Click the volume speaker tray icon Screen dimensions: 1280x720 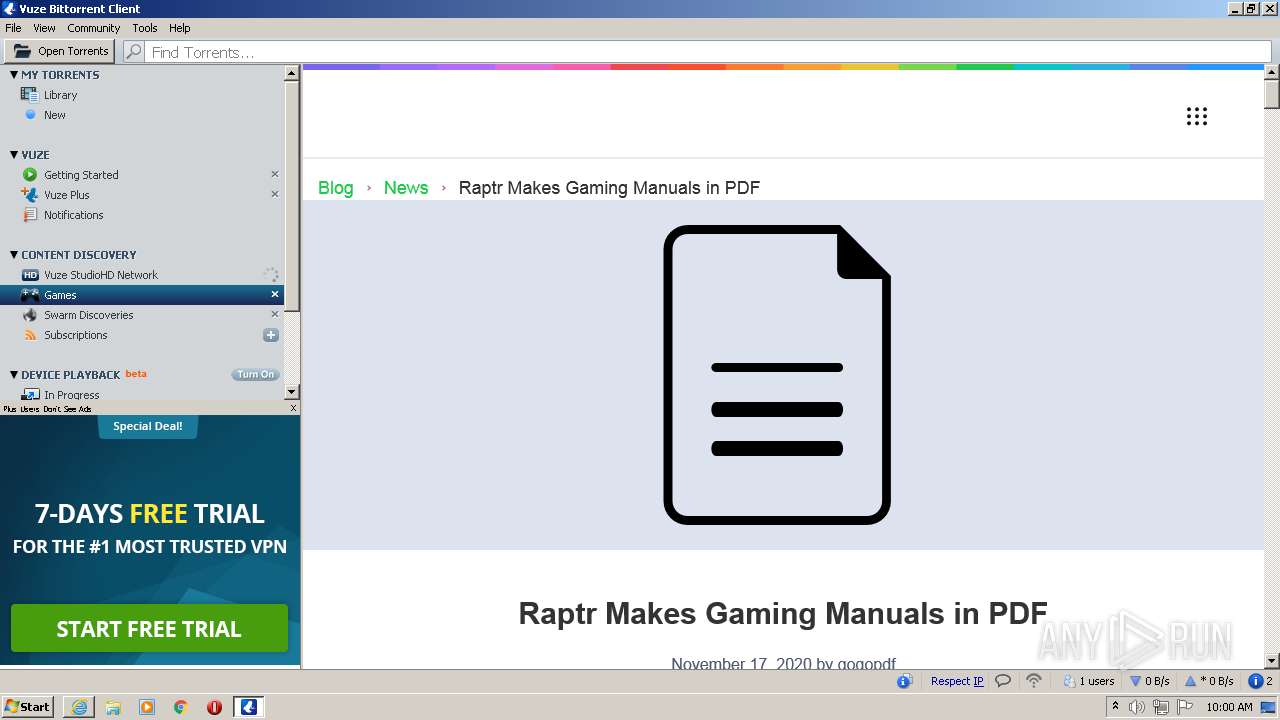click(x=1137, y=707)
